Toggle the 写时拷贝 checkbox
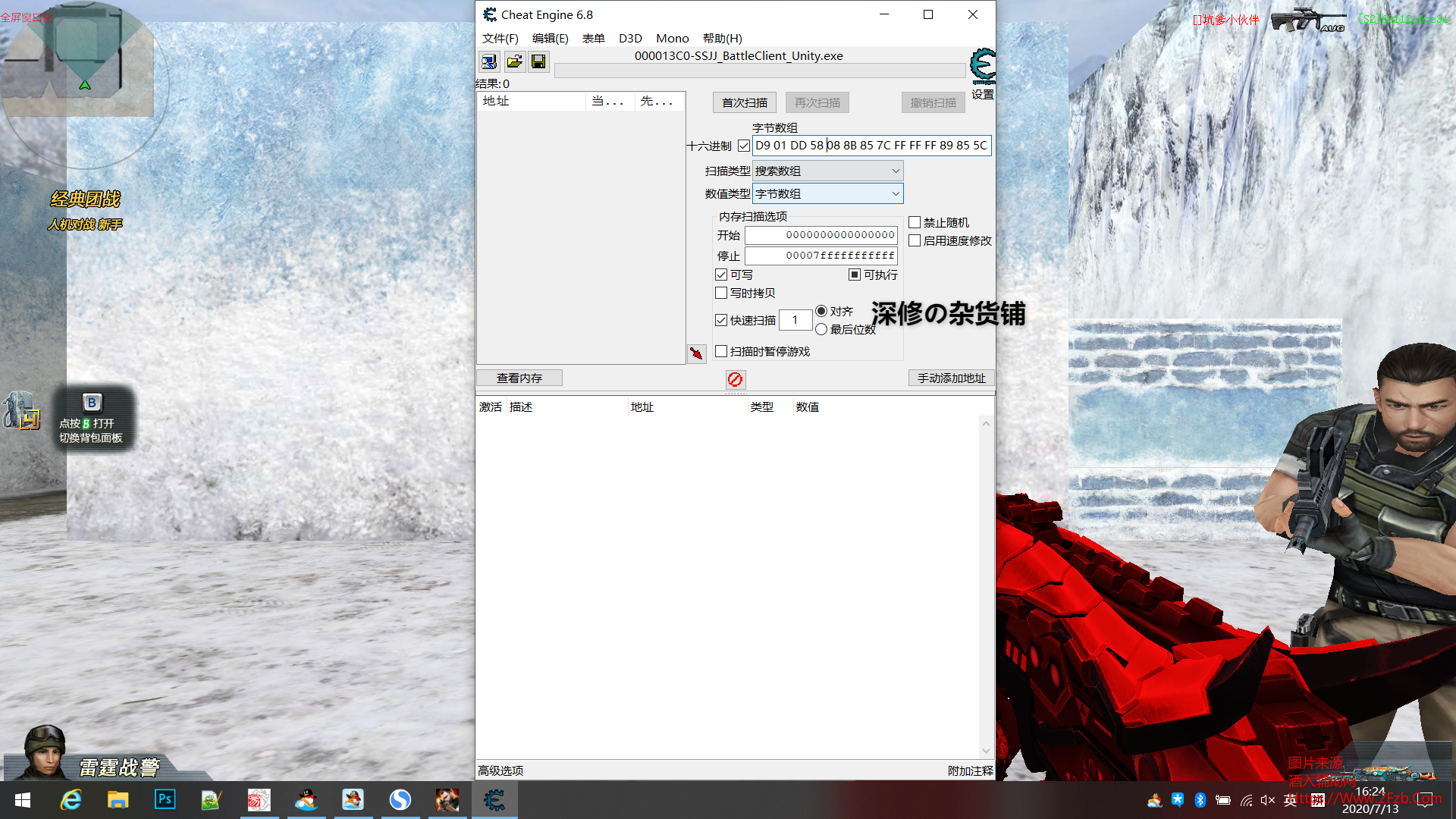 point(721,293)
